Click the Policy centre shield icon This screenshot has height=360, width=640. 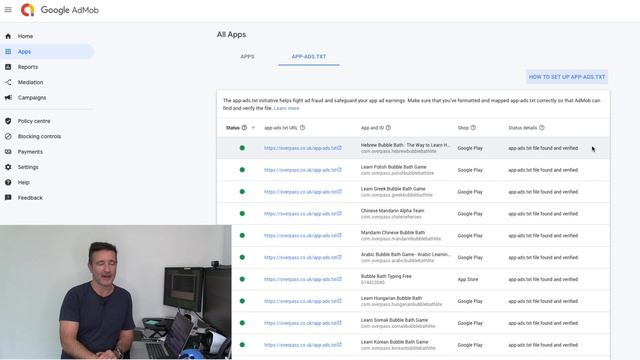8,121
